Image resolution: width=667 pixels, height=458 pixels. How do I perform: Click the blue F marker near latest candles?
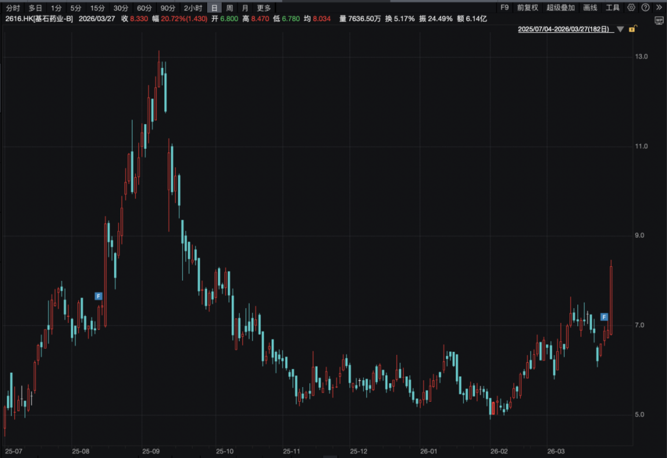click(607, 316)
